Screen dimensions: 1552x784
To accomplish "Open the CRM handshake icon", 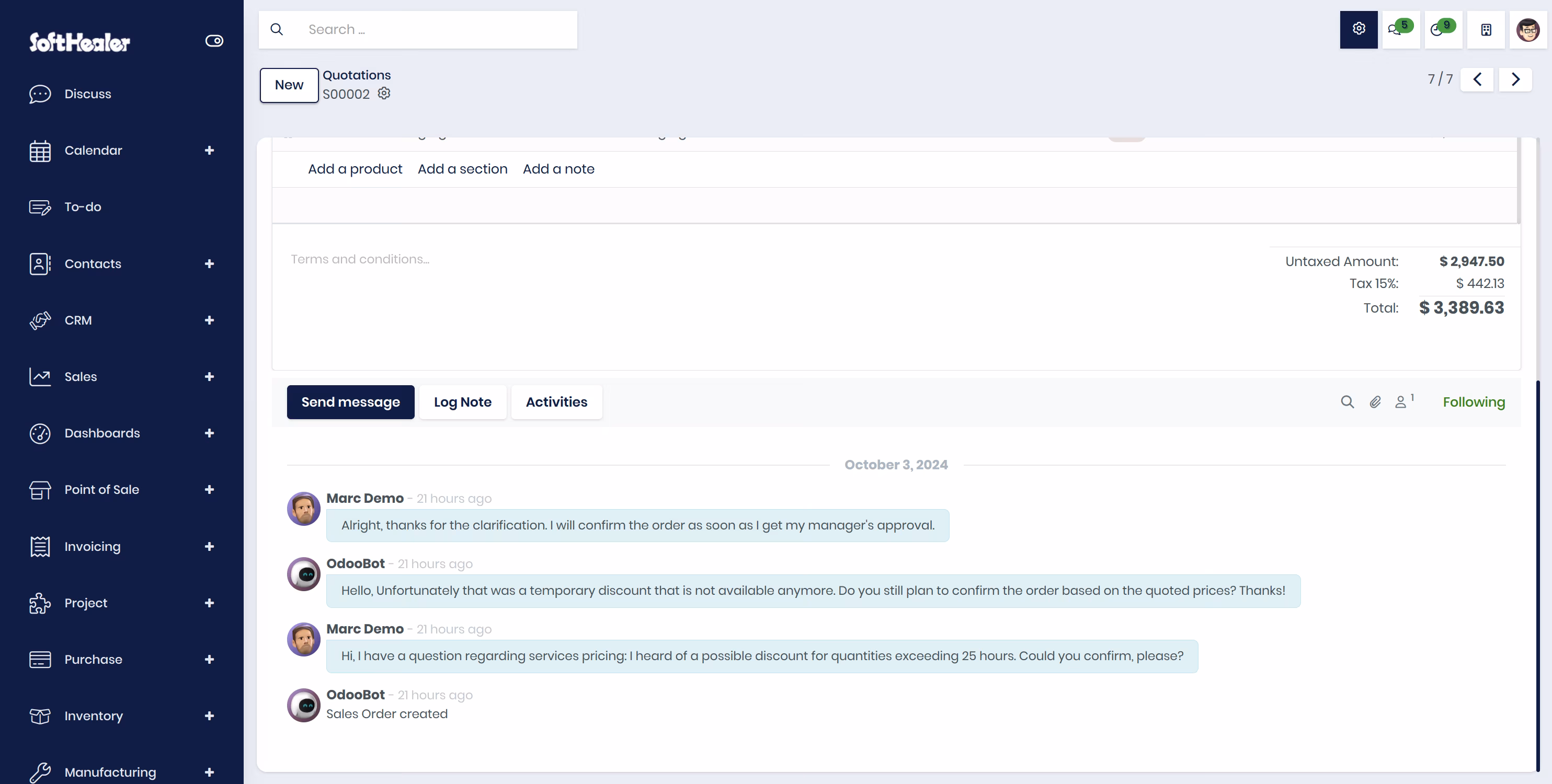I will point(40,320).
